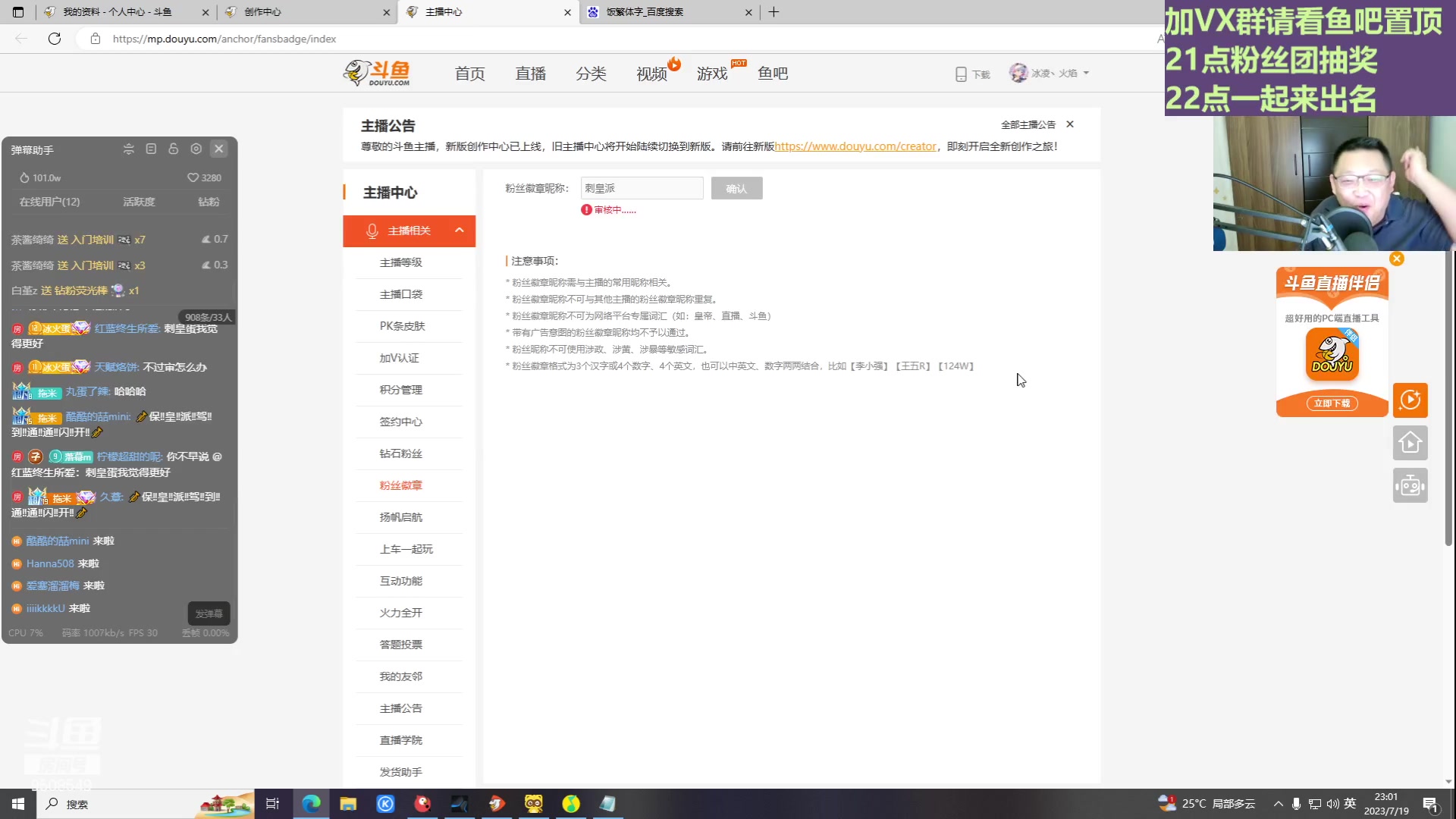Select 上车一起玩 in sidebar

pos(406,549)
